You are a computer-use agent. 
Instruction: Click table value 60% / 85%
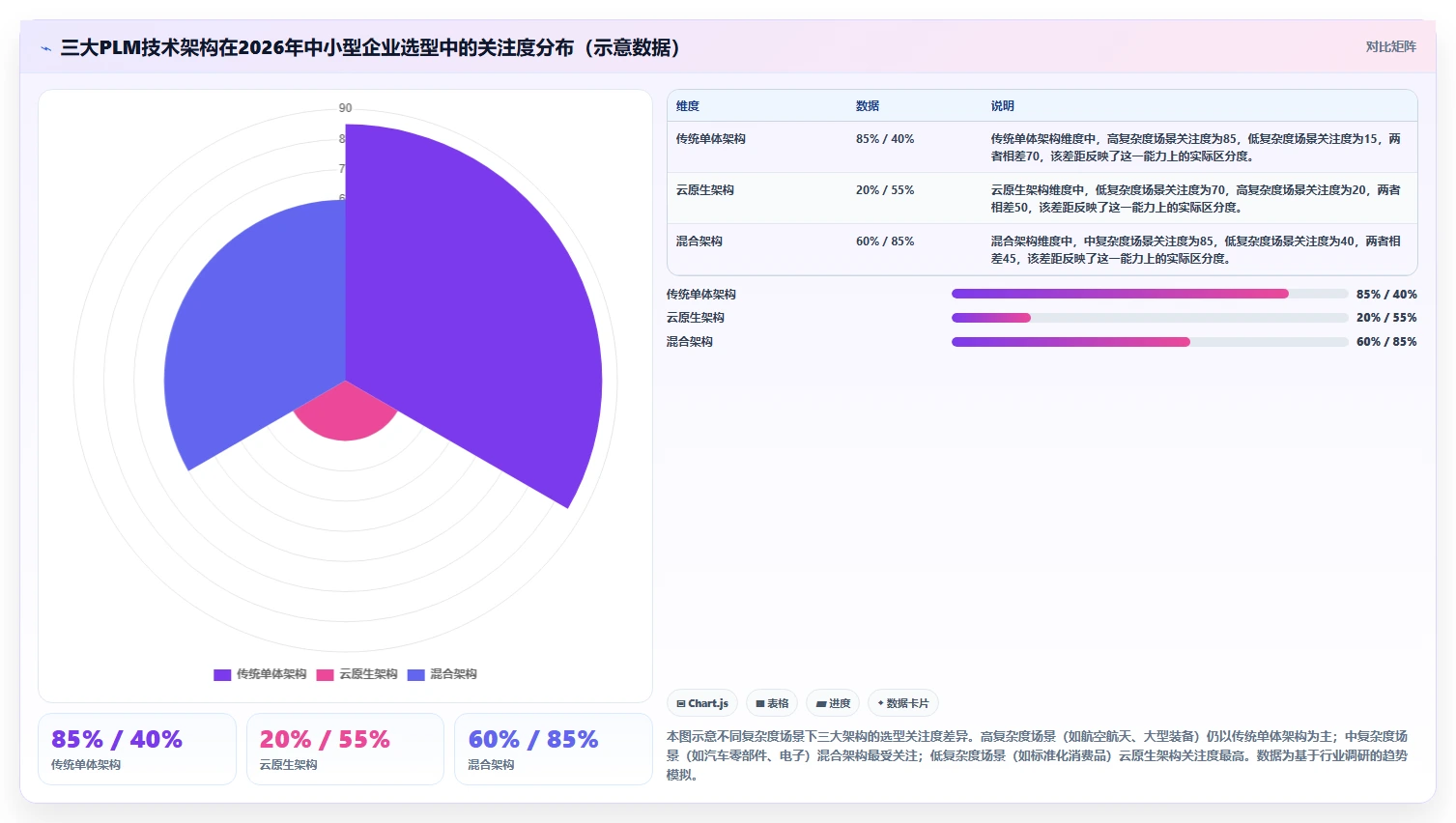coord(885,241)
